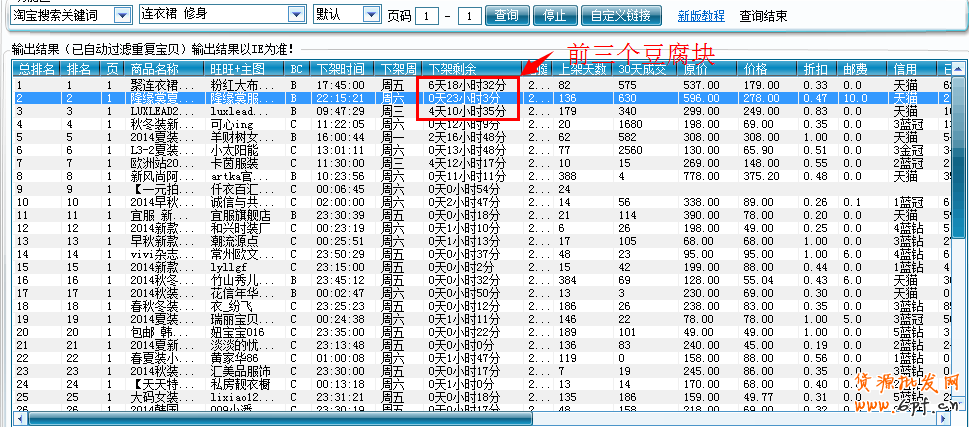
Task: Expand the 连衣裙 修身 keyword dropdown
Action: point(297,15)
